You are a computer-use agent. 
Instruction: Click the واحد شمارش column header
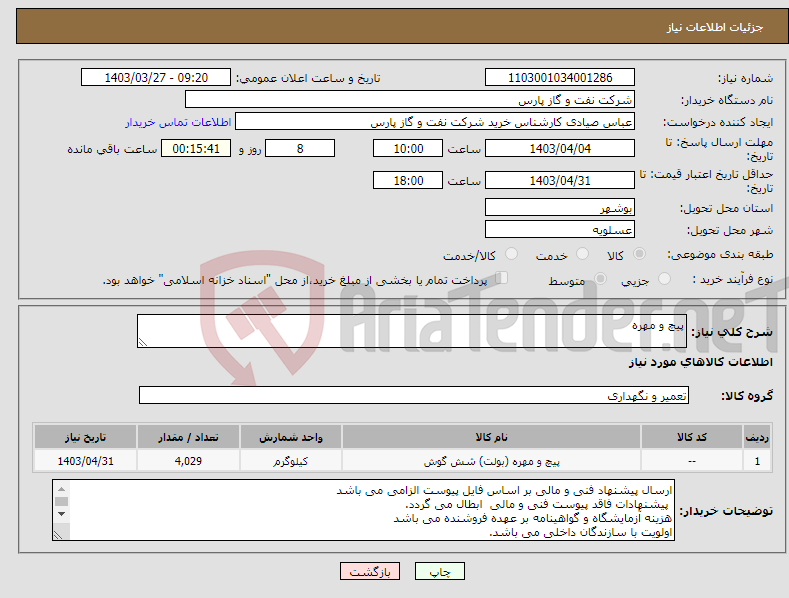(x=291, y=437)
